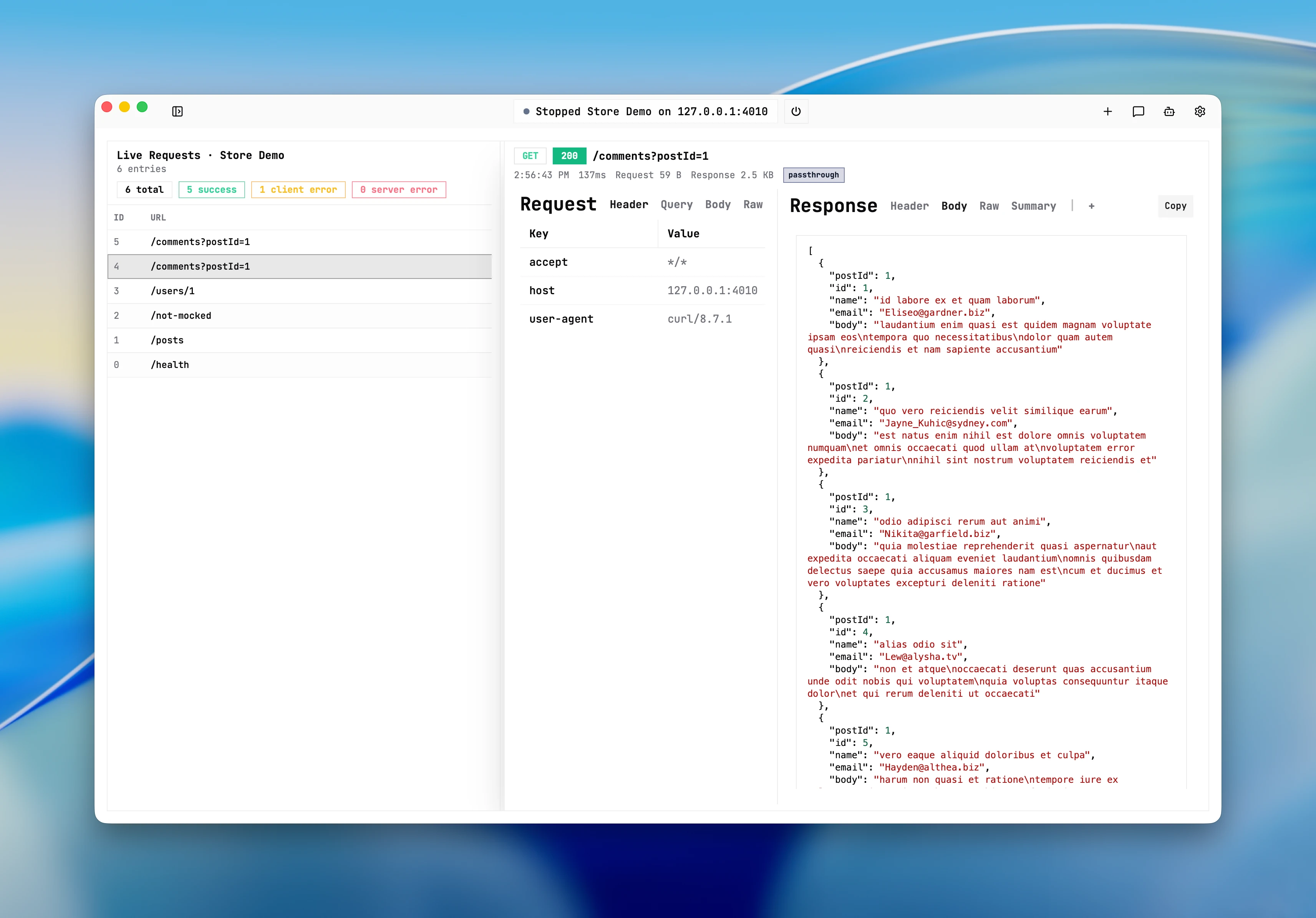This screenshot has height=918, width=1316.
Task: Click the plus icon in title bar
Action: [1107, 111]
